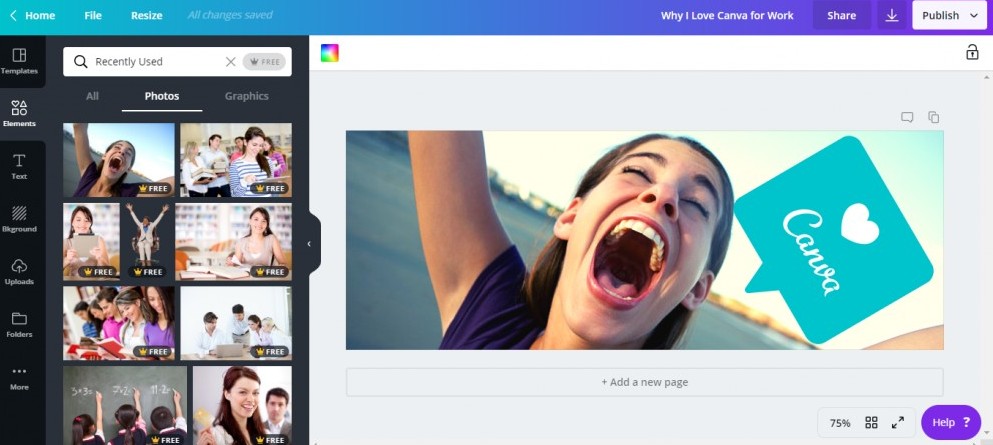Select the students with books in library thumbnail
Viewport: 993px width, 445px height.
(236, 160)
